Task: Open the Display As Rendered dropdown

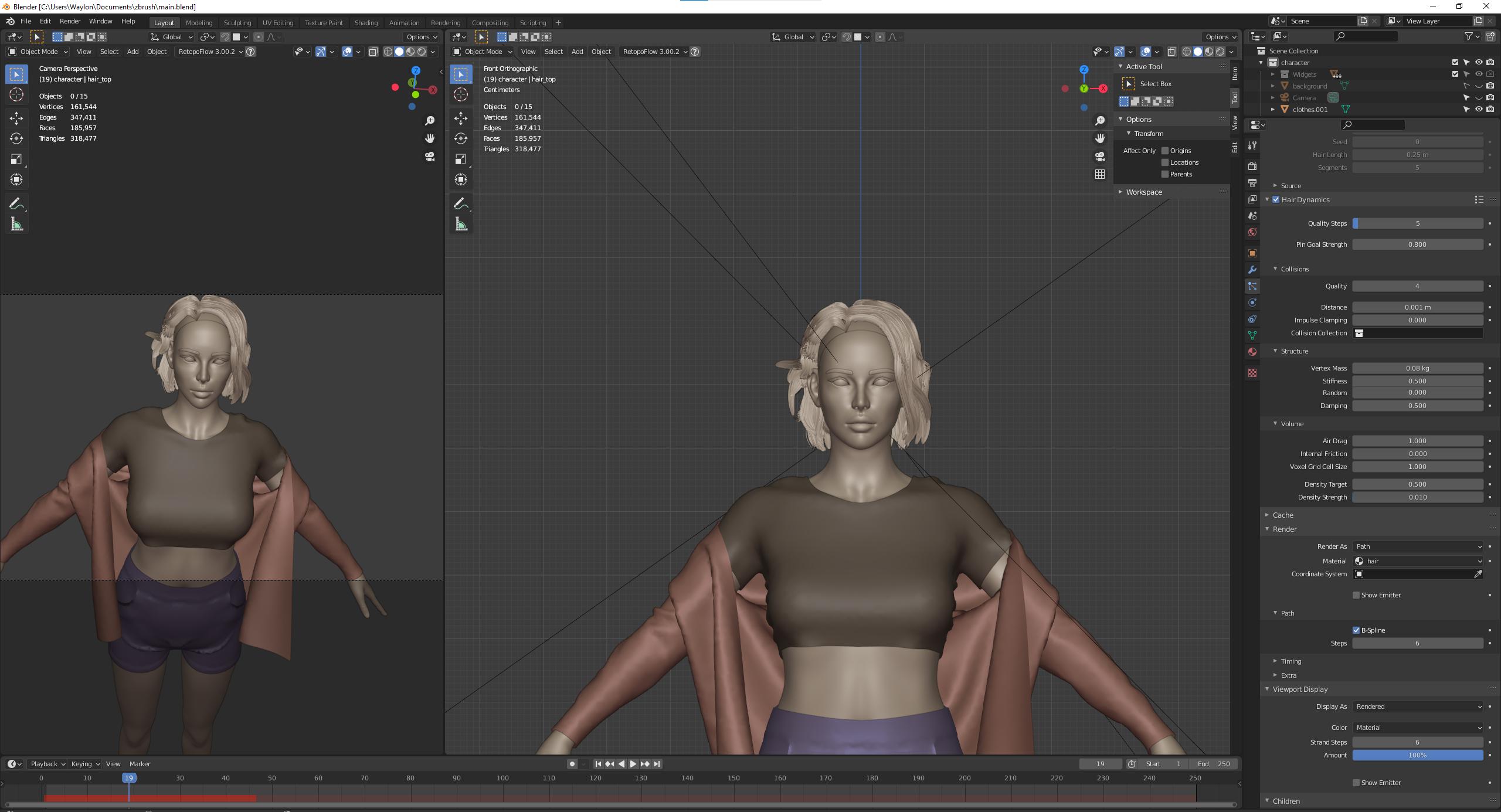Action: 1417,706
